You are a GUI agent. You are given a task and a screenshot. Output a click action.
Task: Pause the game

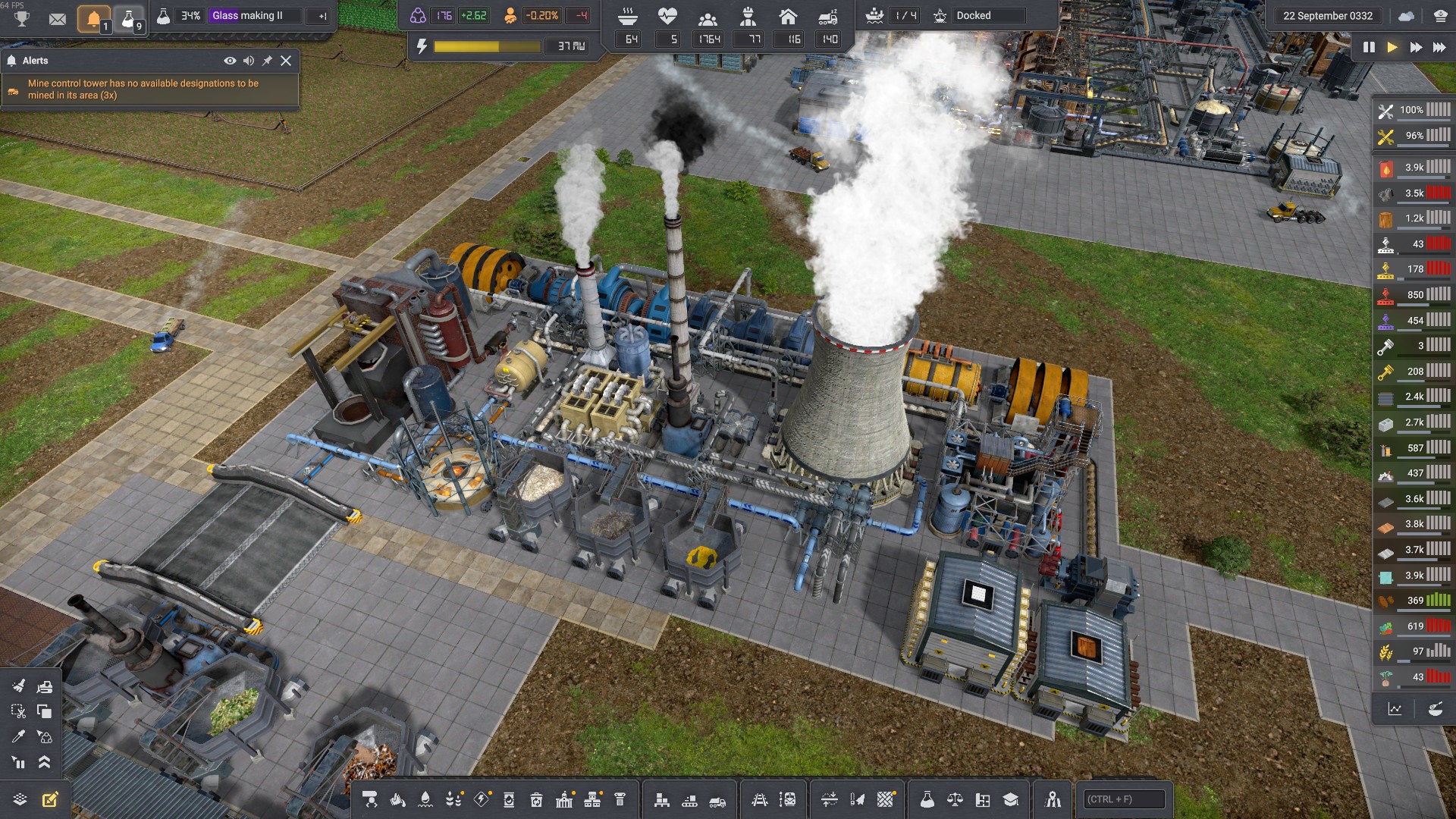pyautogui.click(x=1369, y=47)
